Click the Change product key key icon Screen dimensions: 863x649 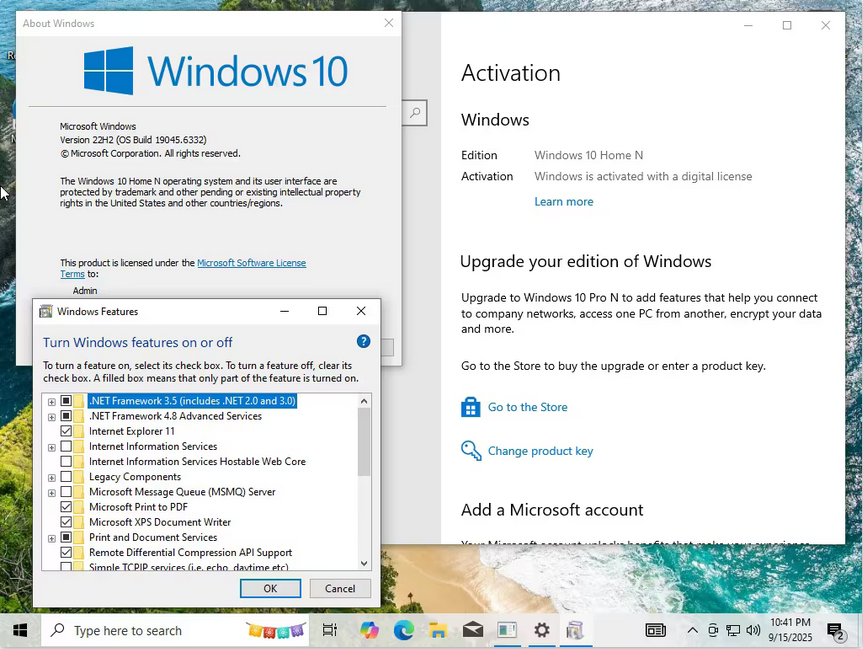coord(471,451)
